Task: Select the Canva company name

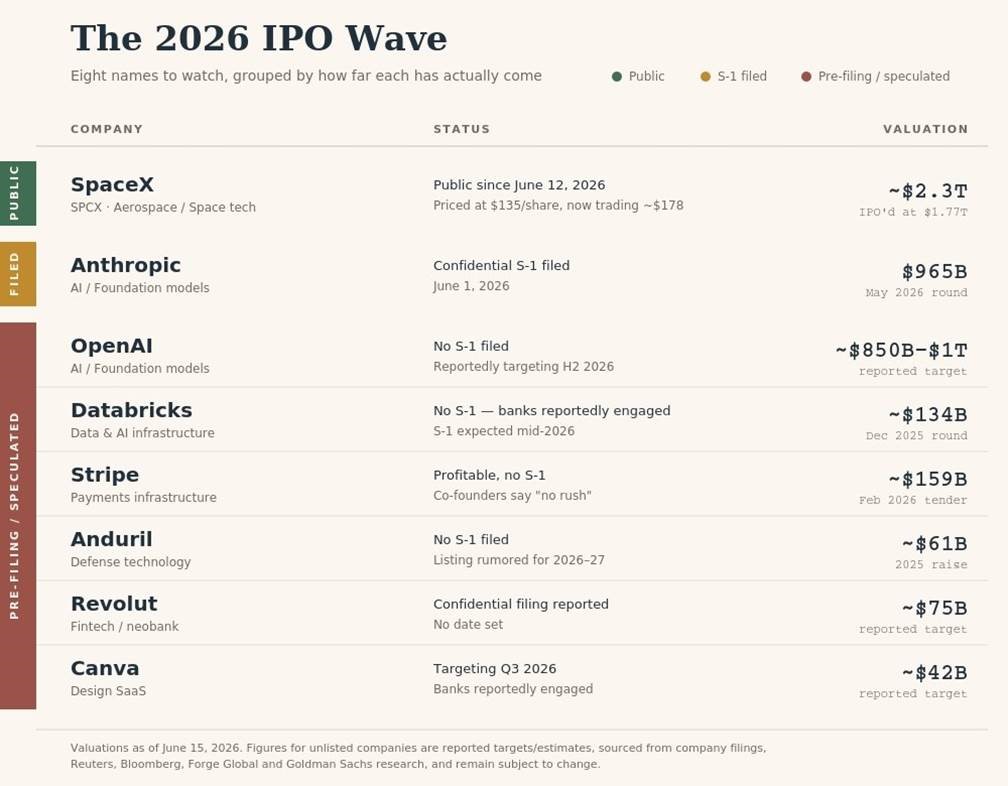Action: [x=105, y=668]
